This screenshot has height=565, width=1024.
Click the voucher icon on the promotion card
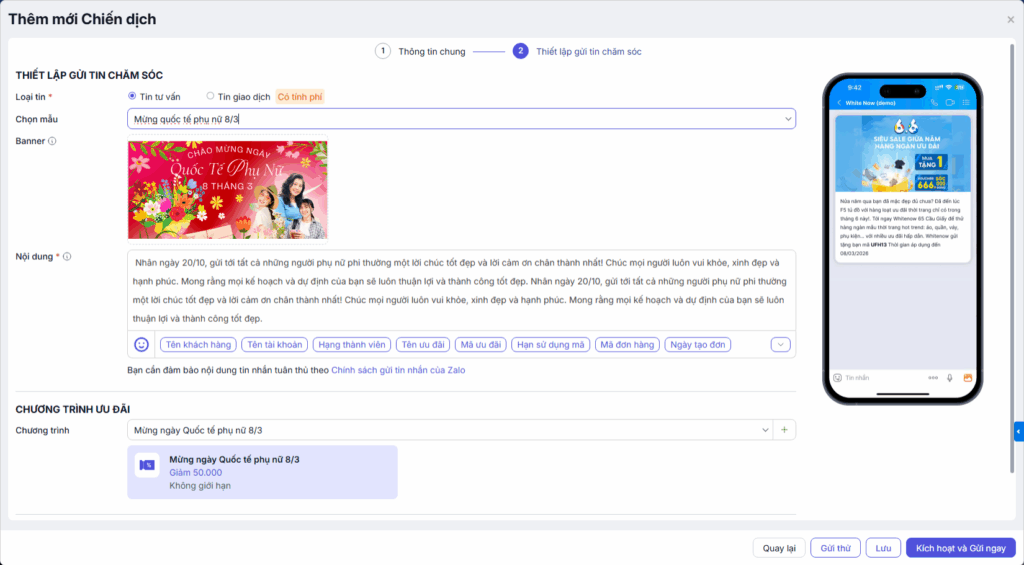(147, 466)
